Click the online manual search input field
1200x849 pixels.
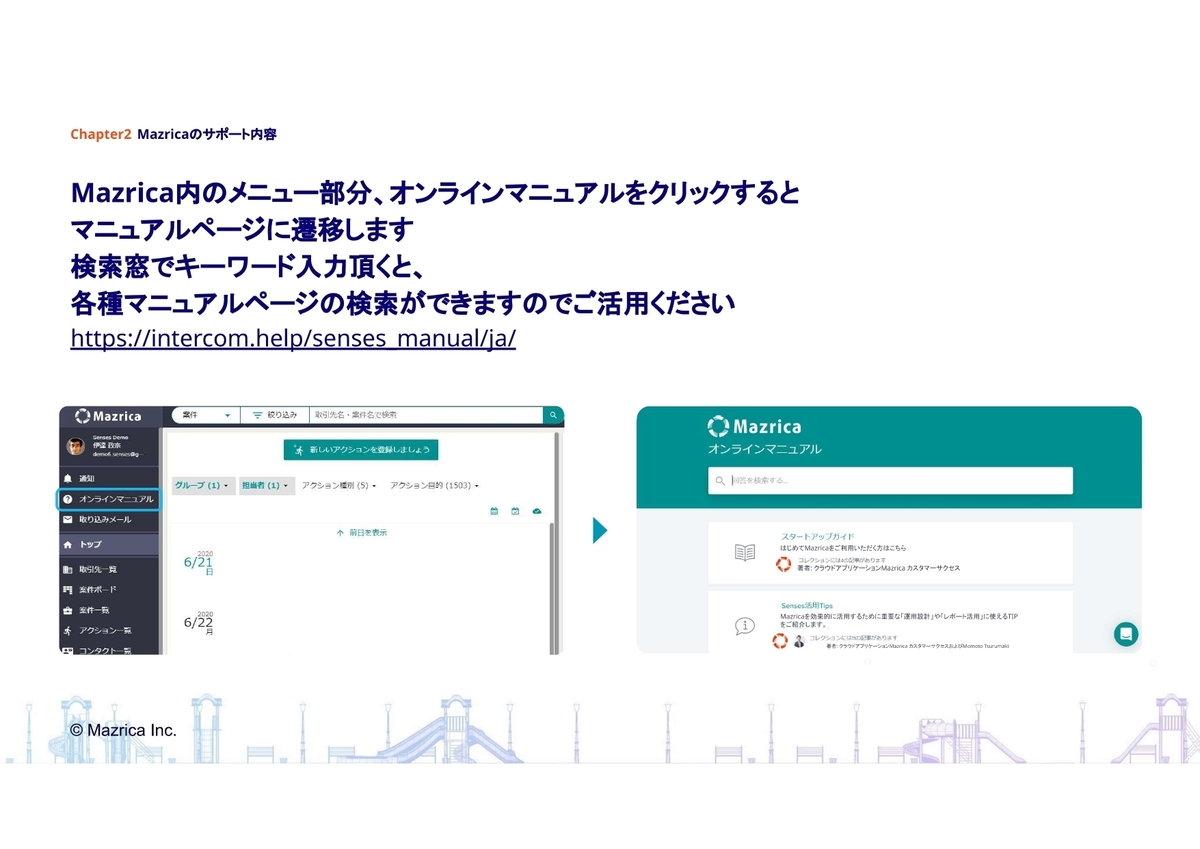(890, 481)
